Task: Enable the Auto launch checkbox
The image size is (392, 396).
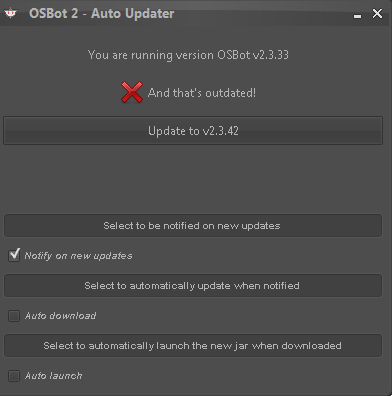Action: (x=14, y=376)
